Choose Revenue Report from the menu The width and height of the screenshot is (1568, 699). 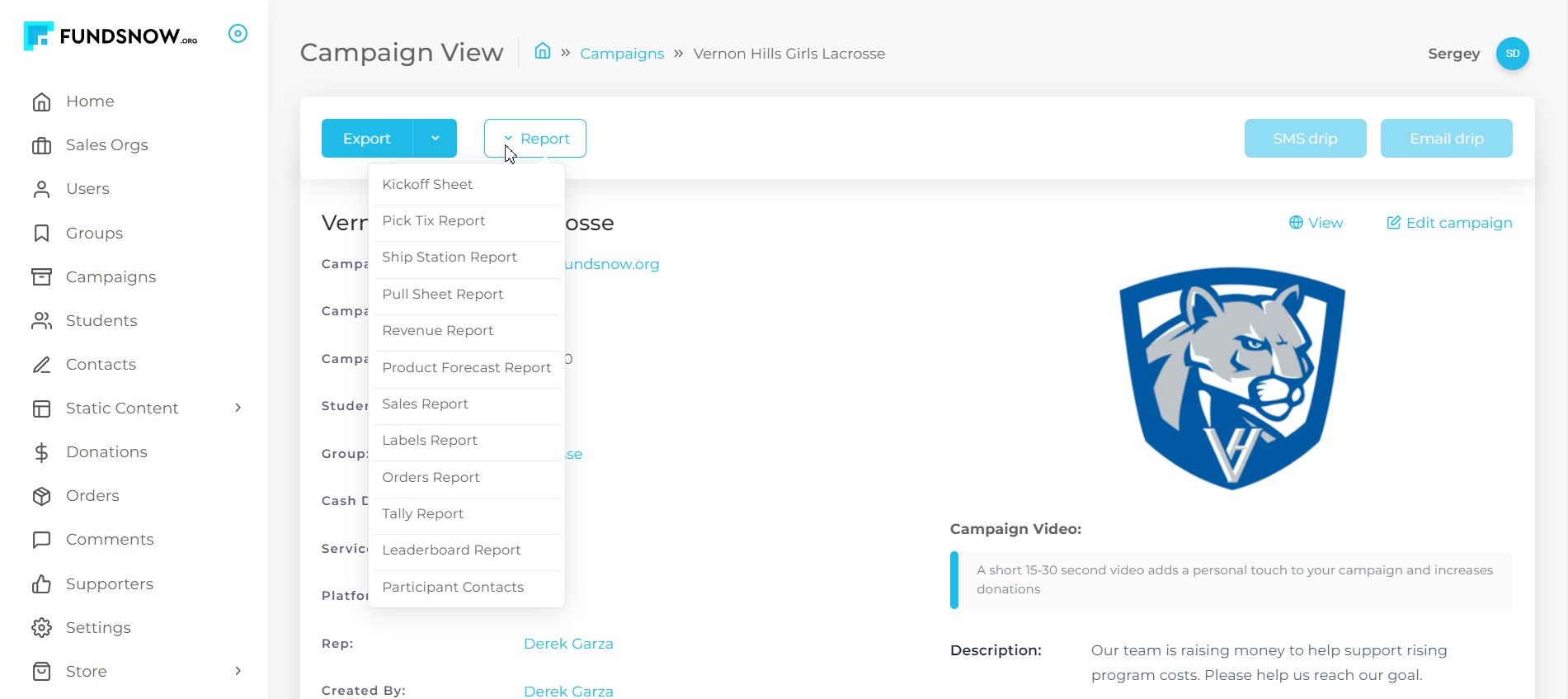[437, 331]
